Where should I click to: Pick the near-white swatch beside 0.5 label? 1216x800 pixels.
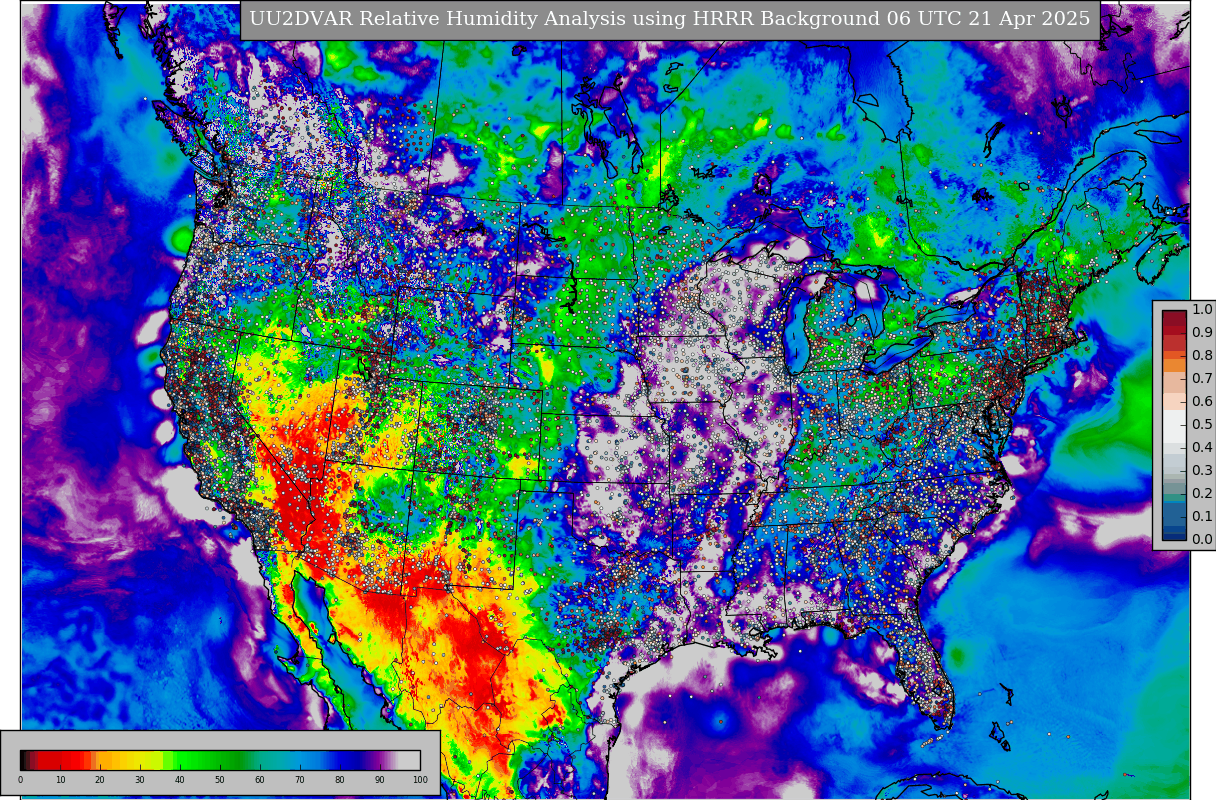click(1174, 426)
